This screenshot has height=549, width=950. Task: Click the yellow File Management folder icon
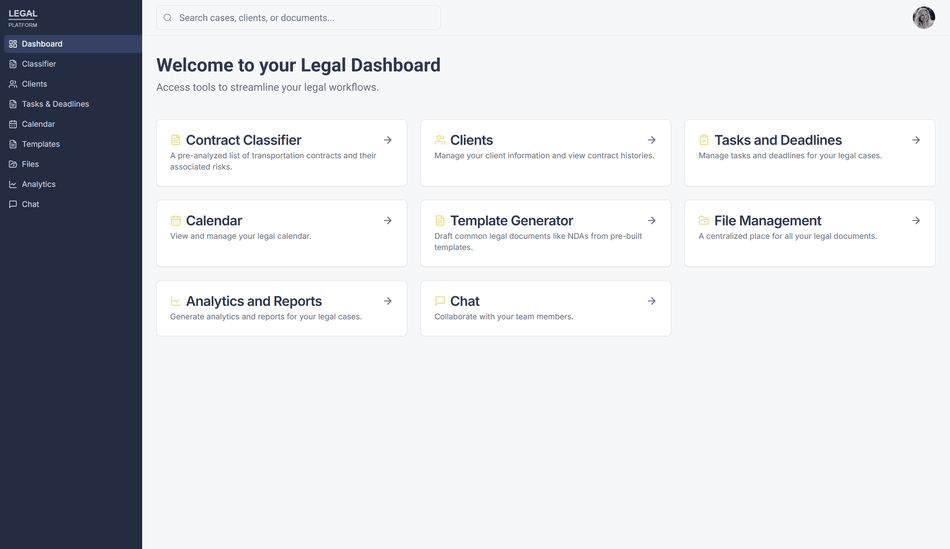point(704,221)
